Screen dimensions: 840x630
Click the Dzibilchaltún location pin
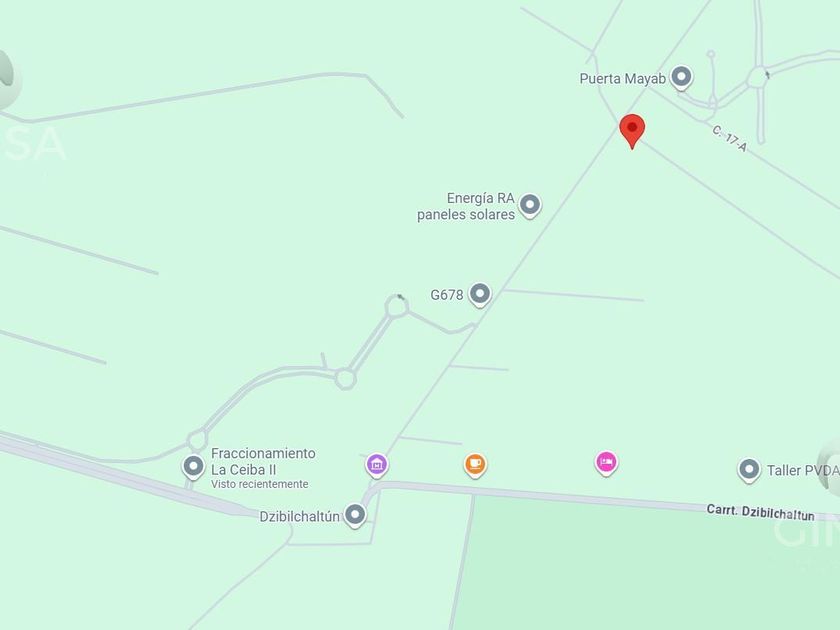[355, 516]
